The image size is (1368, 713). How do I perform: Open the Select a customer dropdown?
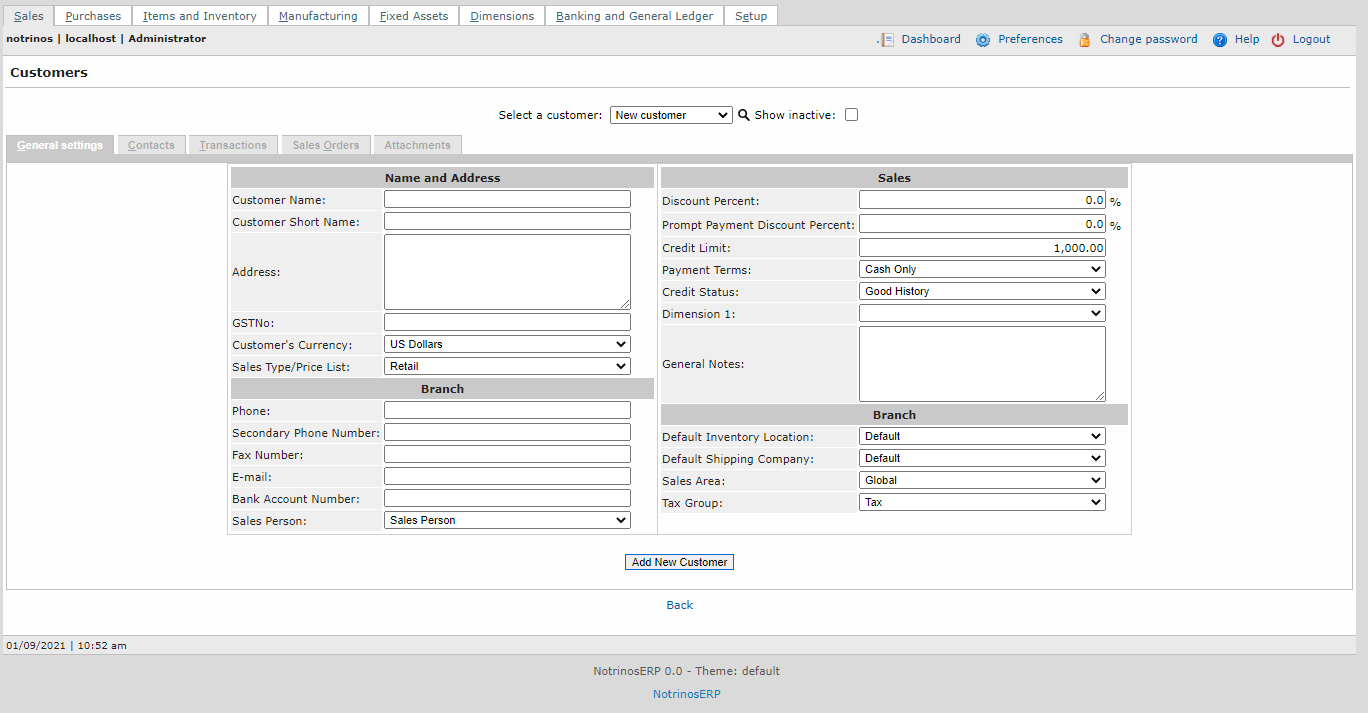[x=670, y=114]
